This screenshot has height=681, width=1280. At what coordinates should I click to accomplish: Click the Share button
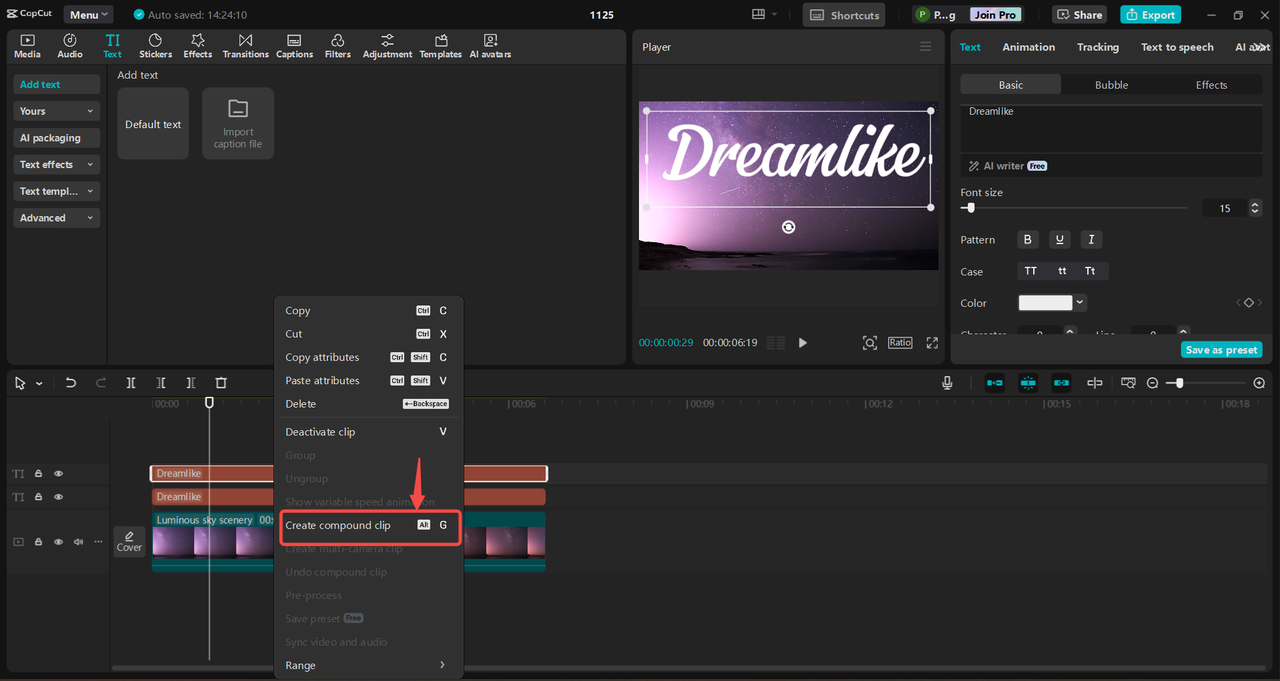(1078, 15)
